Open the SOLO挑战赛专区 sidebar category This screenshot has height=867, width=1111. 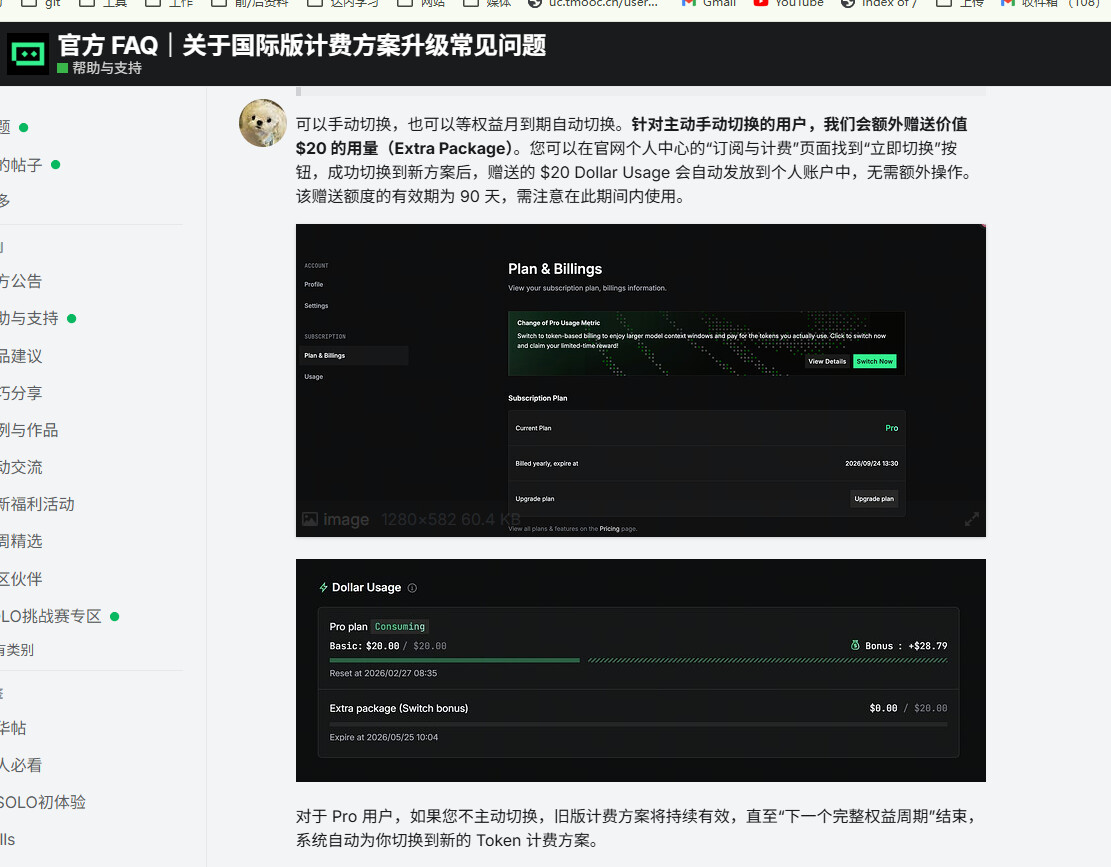tap(51, 616)
